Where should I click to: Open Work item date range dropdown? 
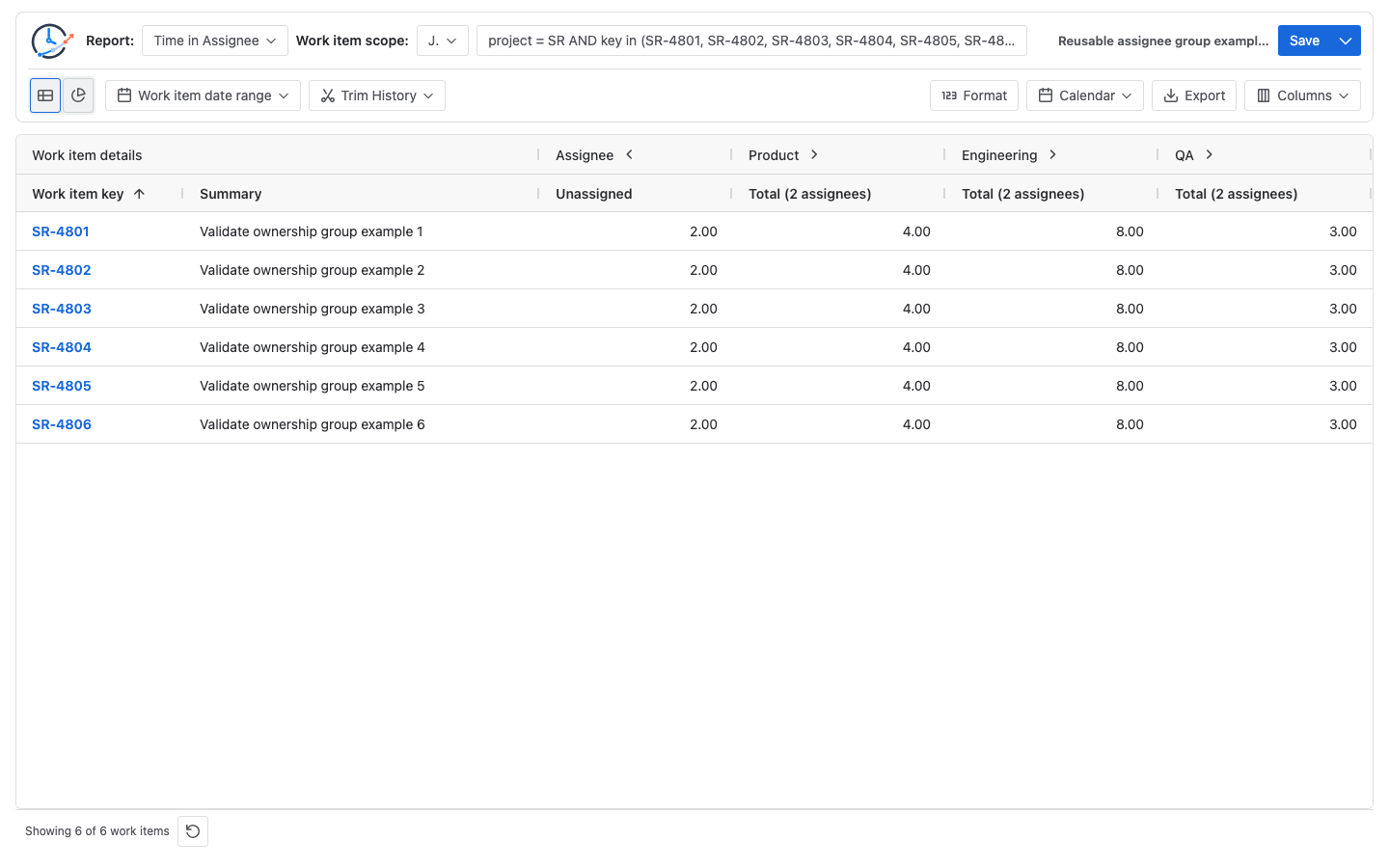point(203,95)
